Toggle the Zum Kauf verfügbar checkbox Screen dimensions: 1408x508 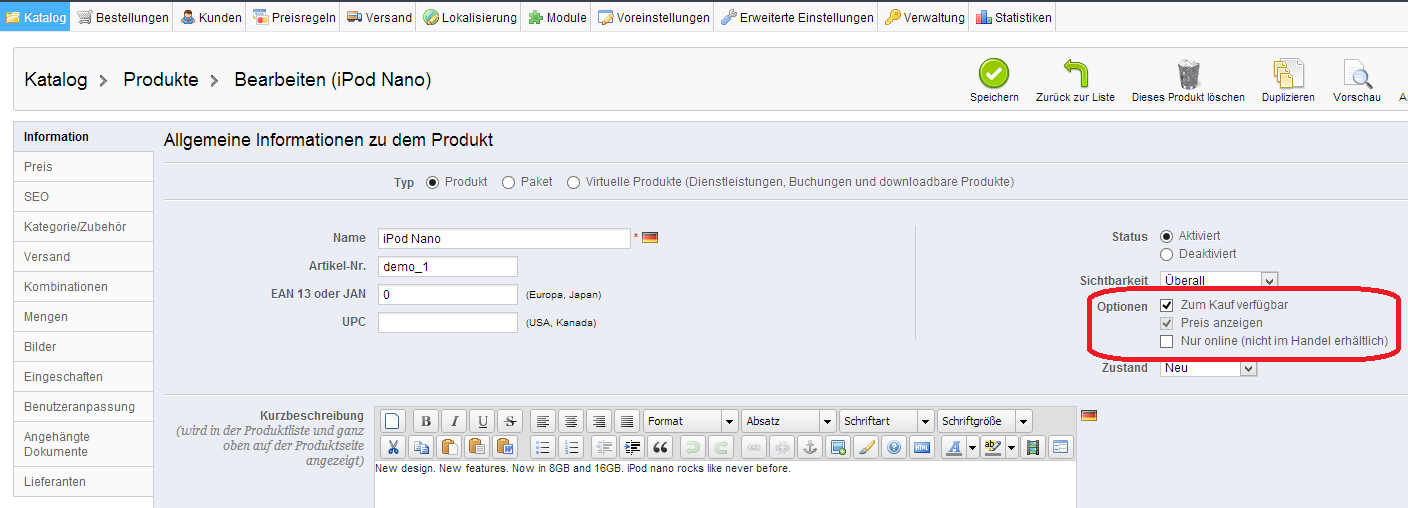click(1166, 305)
